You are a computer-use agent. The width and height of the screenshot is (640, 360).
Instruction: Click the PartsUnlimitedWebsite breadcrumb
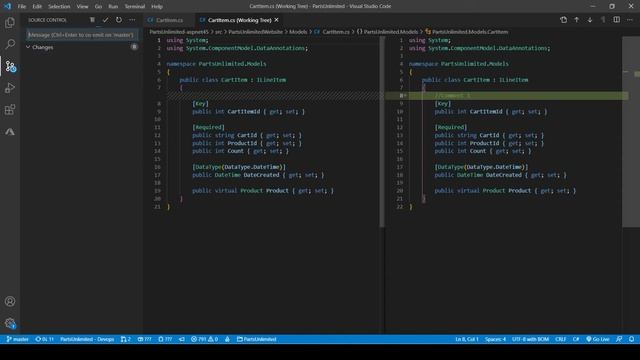click(256, 32)
